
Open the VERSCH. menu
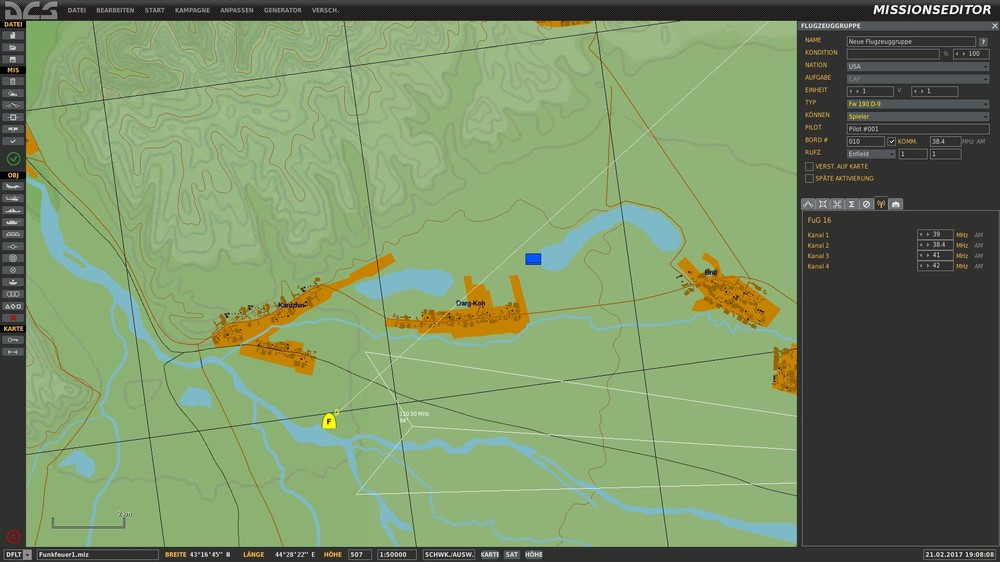point(325,10)
